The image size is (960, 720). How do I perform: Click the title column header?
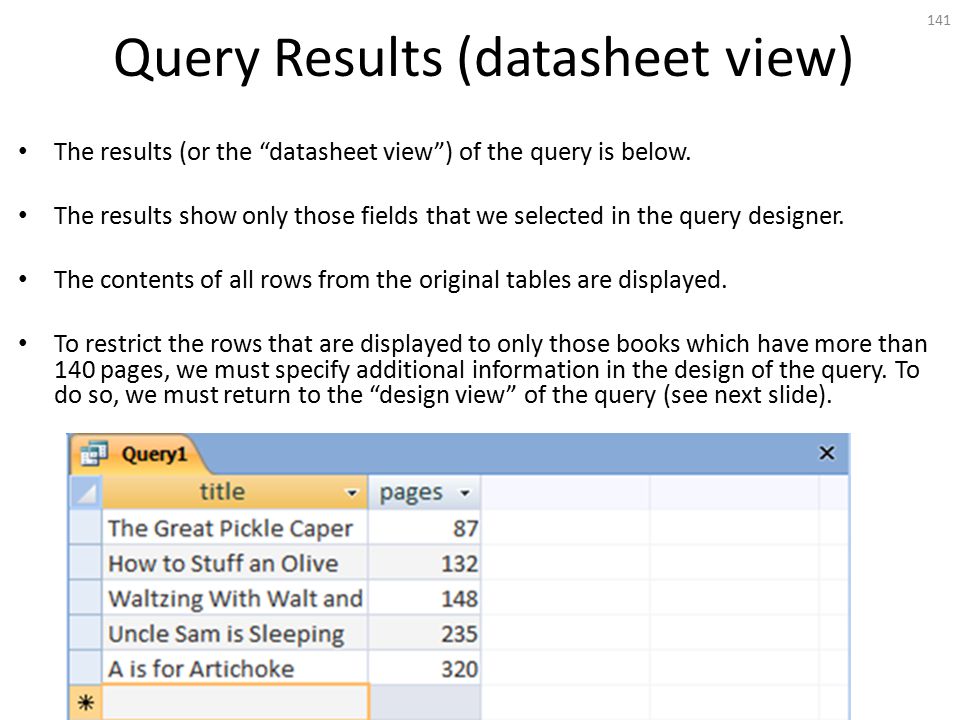pos(234,492)
